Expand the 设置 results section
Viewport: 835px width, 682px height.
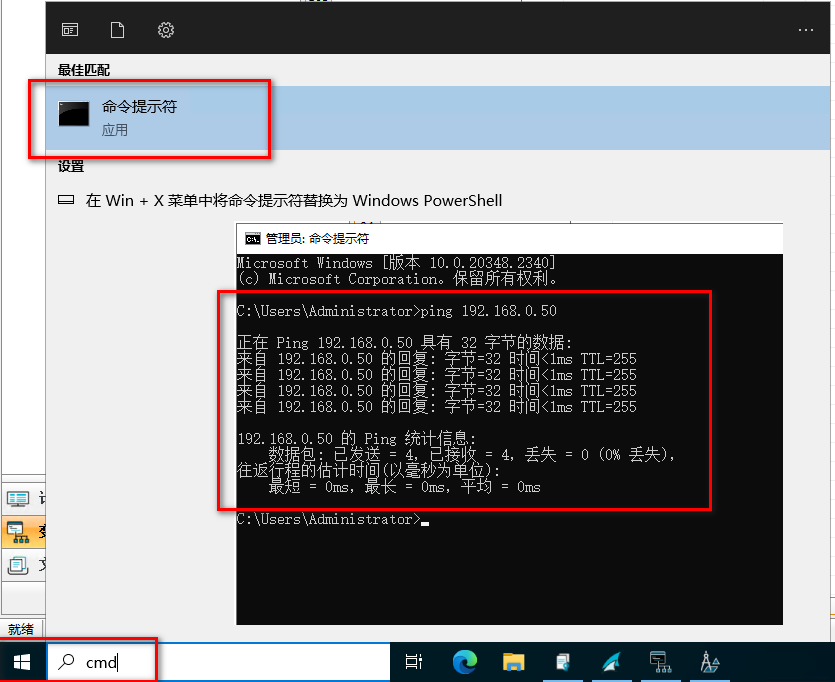pos(69,166)
